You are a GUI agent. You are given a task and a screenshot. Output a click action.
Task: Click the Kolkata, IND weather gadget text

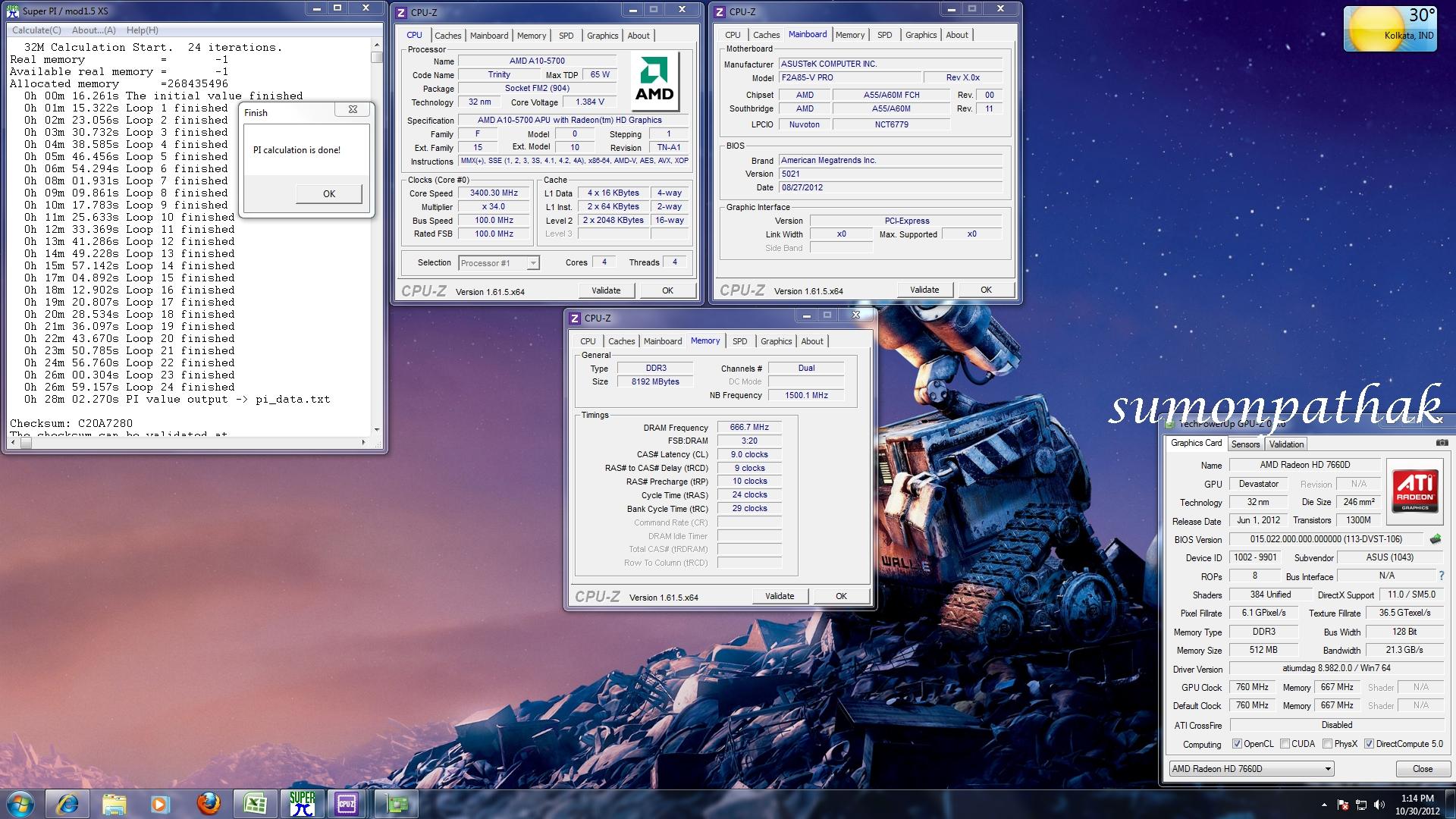click(x=1409, y=36)
